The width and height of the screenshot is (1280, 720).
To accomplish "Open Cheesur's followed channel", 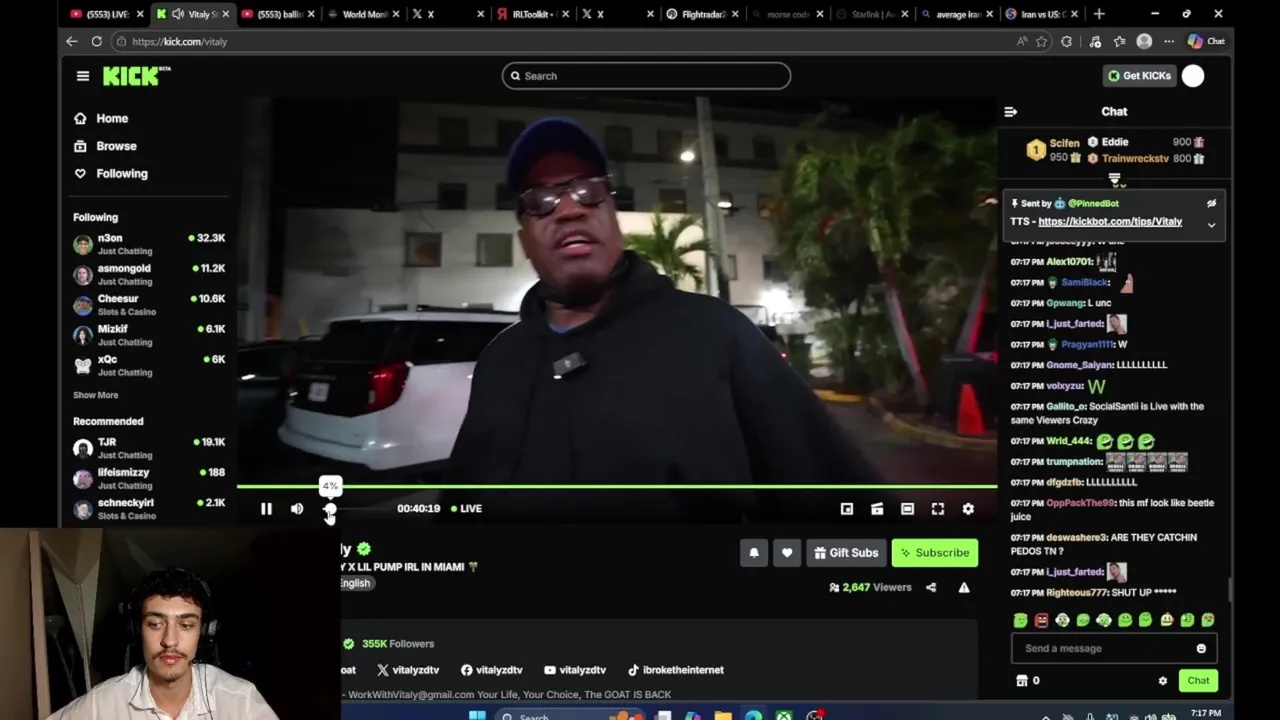I will click(x=149, y=304).
